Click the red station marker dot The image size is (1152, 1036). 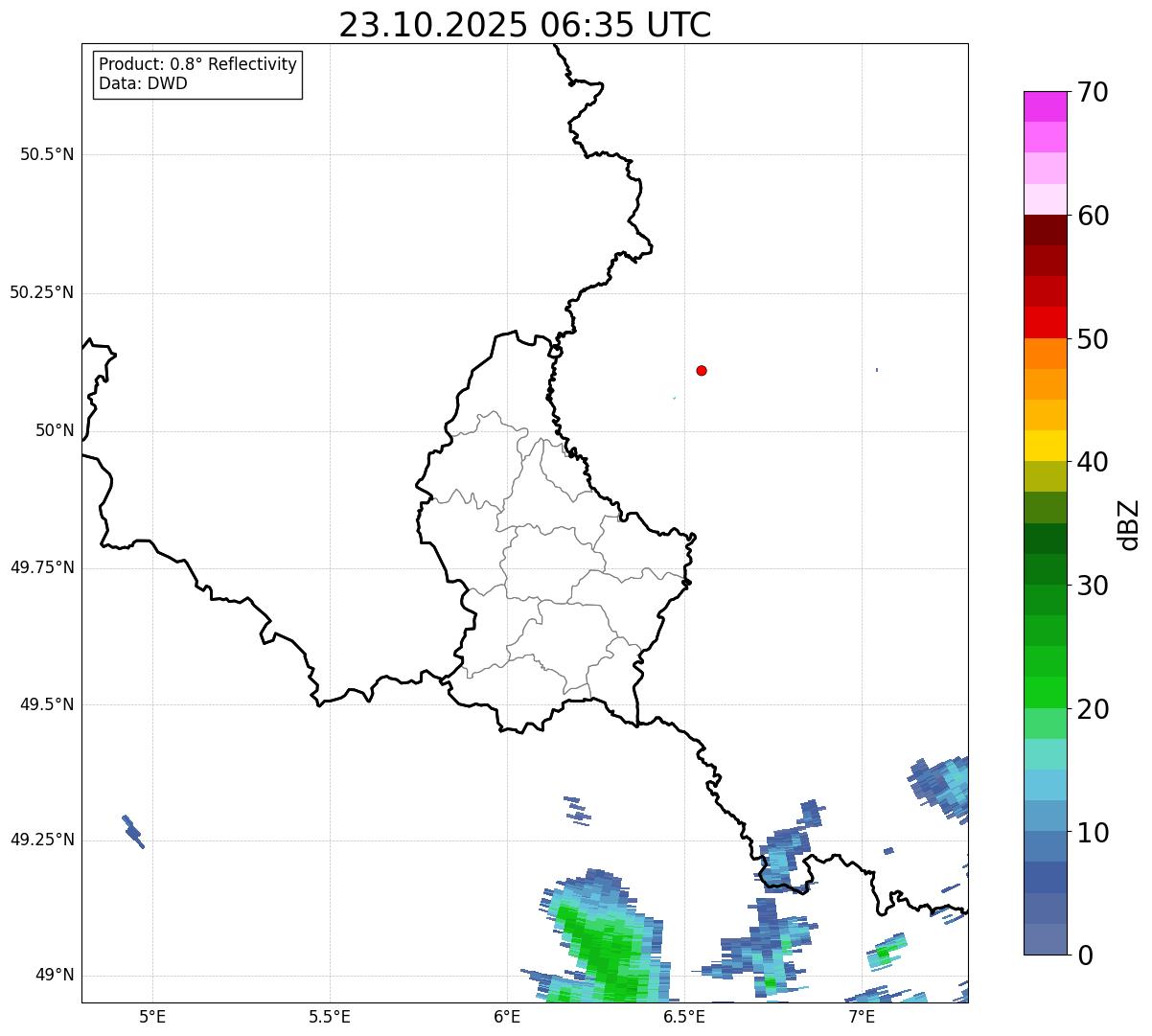[702, 370]
